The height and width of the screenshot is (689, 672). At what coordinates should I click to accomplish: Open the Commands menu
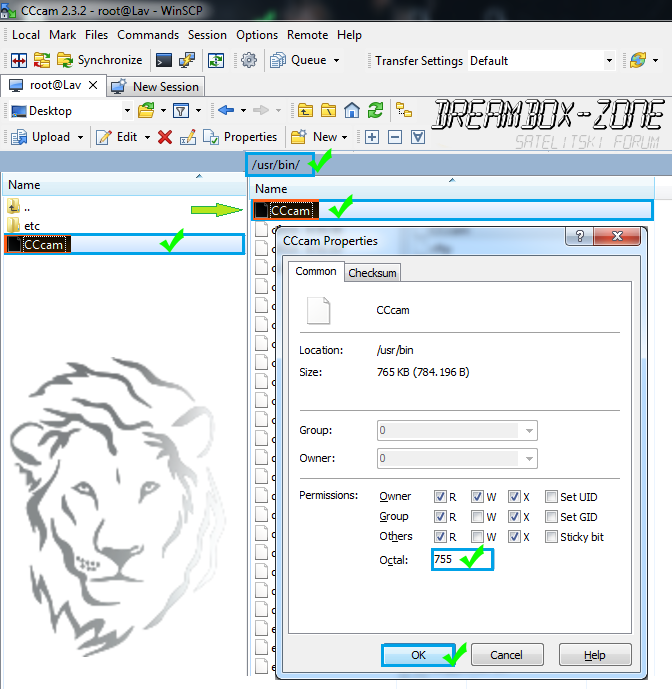(x=148, y=35)
